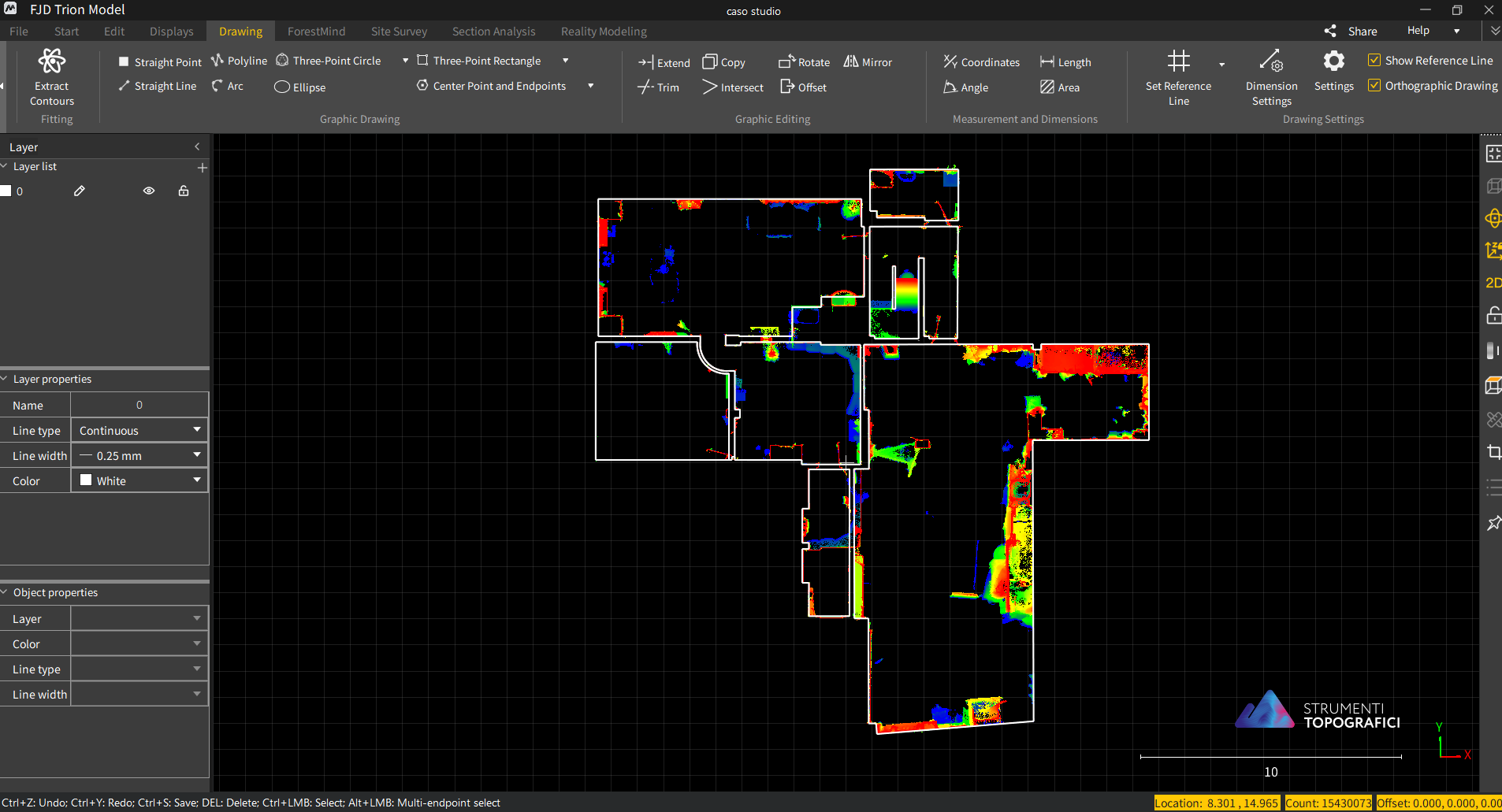Click the pencil edit icon for layer 0

[80, 191]
